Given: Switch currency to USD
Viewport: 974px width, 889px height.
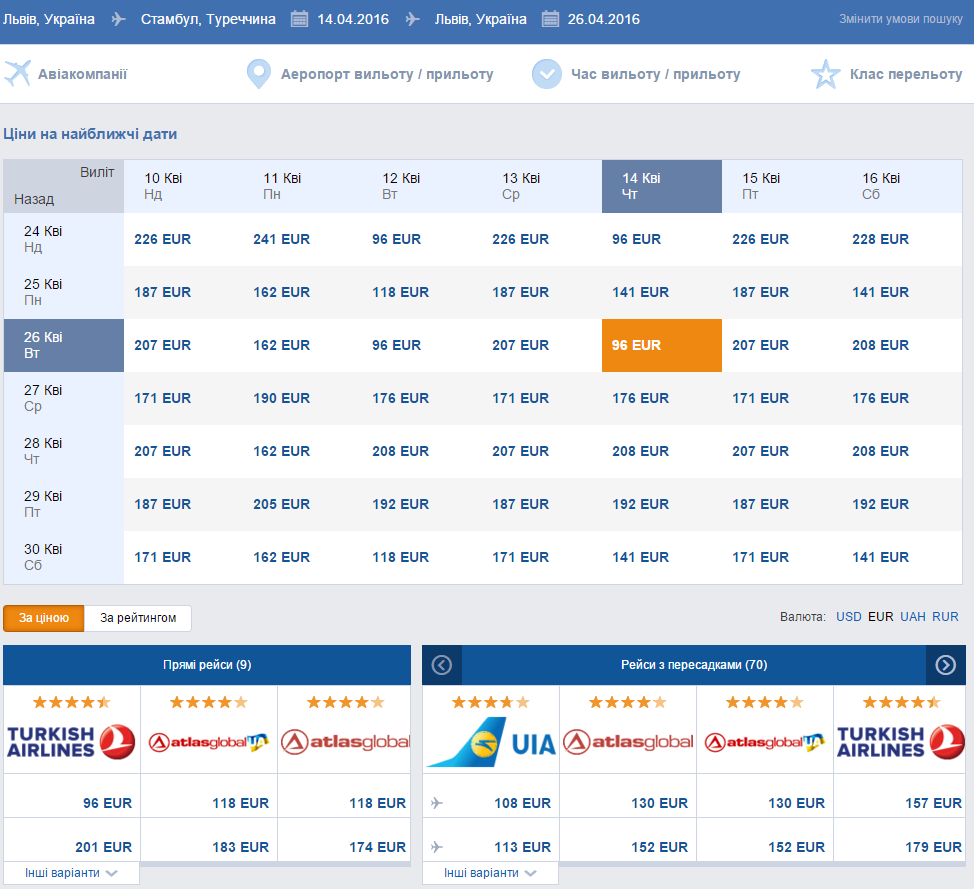Looking at the screenshot, I should (x=849, y=617).
